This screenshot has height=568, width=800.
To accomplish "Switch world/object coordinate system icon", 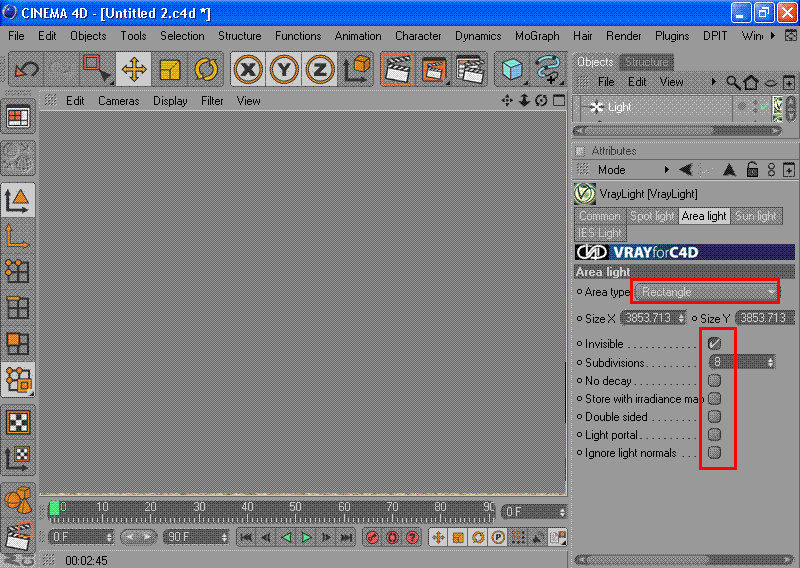I will point(356,68).
